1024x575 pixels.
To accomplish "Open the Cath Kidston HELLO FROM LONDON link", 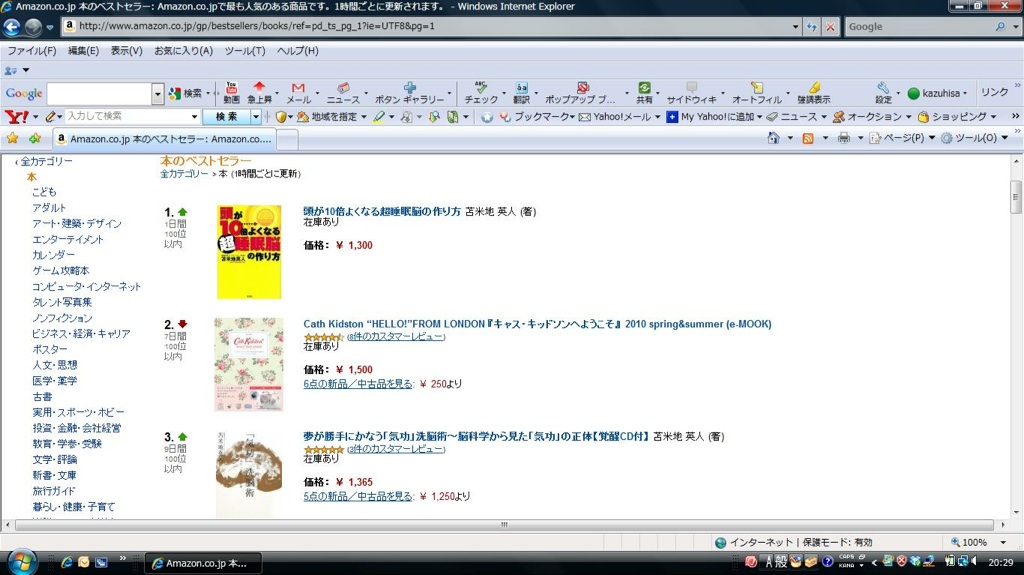I will coord(537,323).
